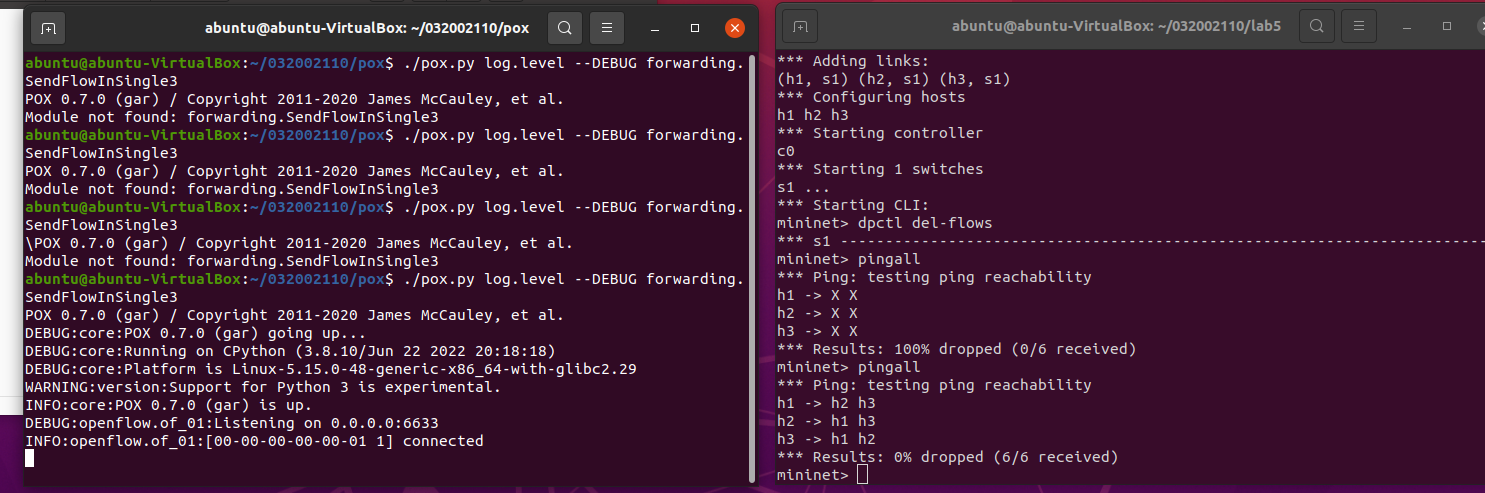Click the '*** Adding links:' line
The height and width of the screenshot is (493, 1485).
pyautogui.click(x=853, y=62)
